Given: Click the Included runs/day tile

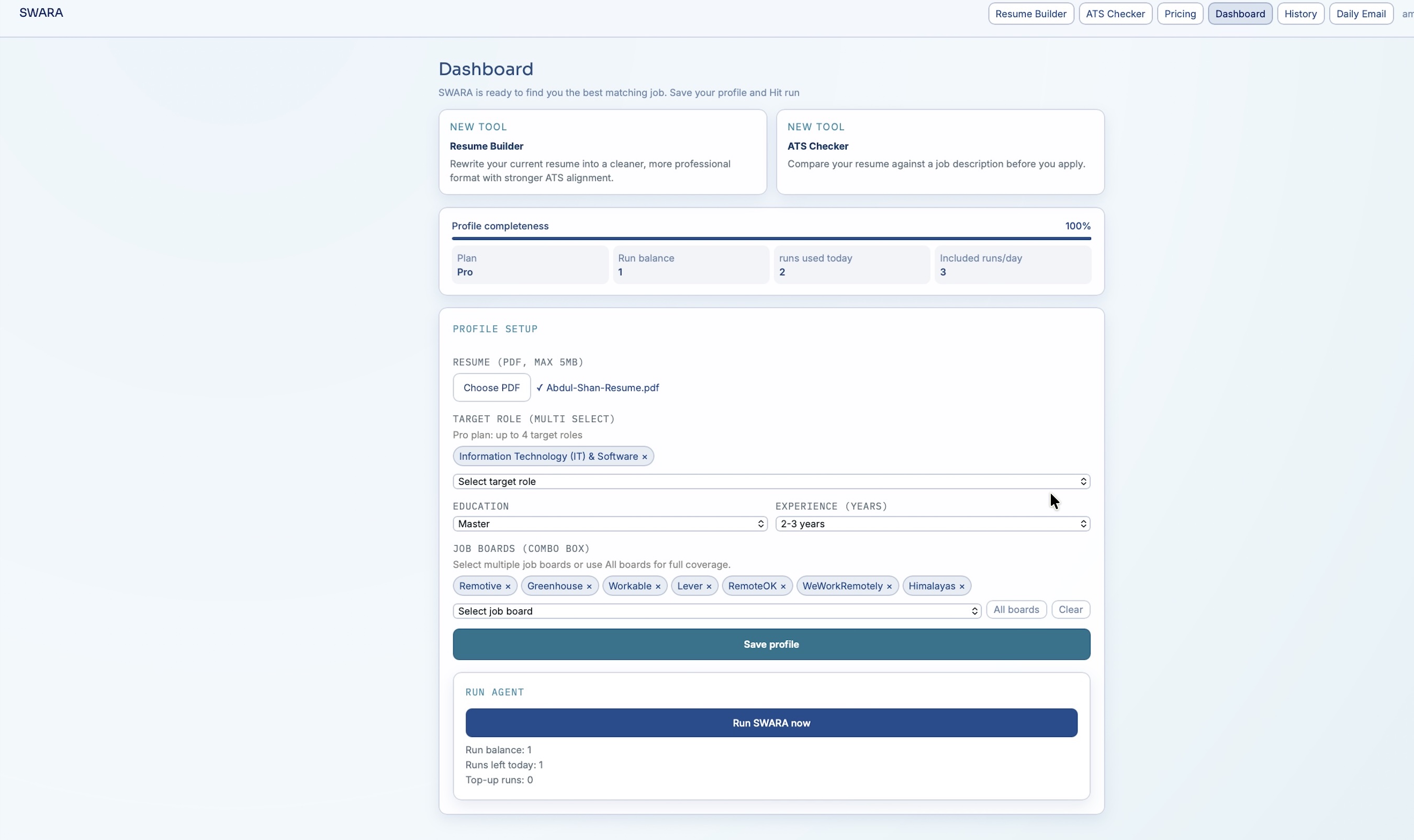Looking at the screenshot, I should [x=1013, y=265].
